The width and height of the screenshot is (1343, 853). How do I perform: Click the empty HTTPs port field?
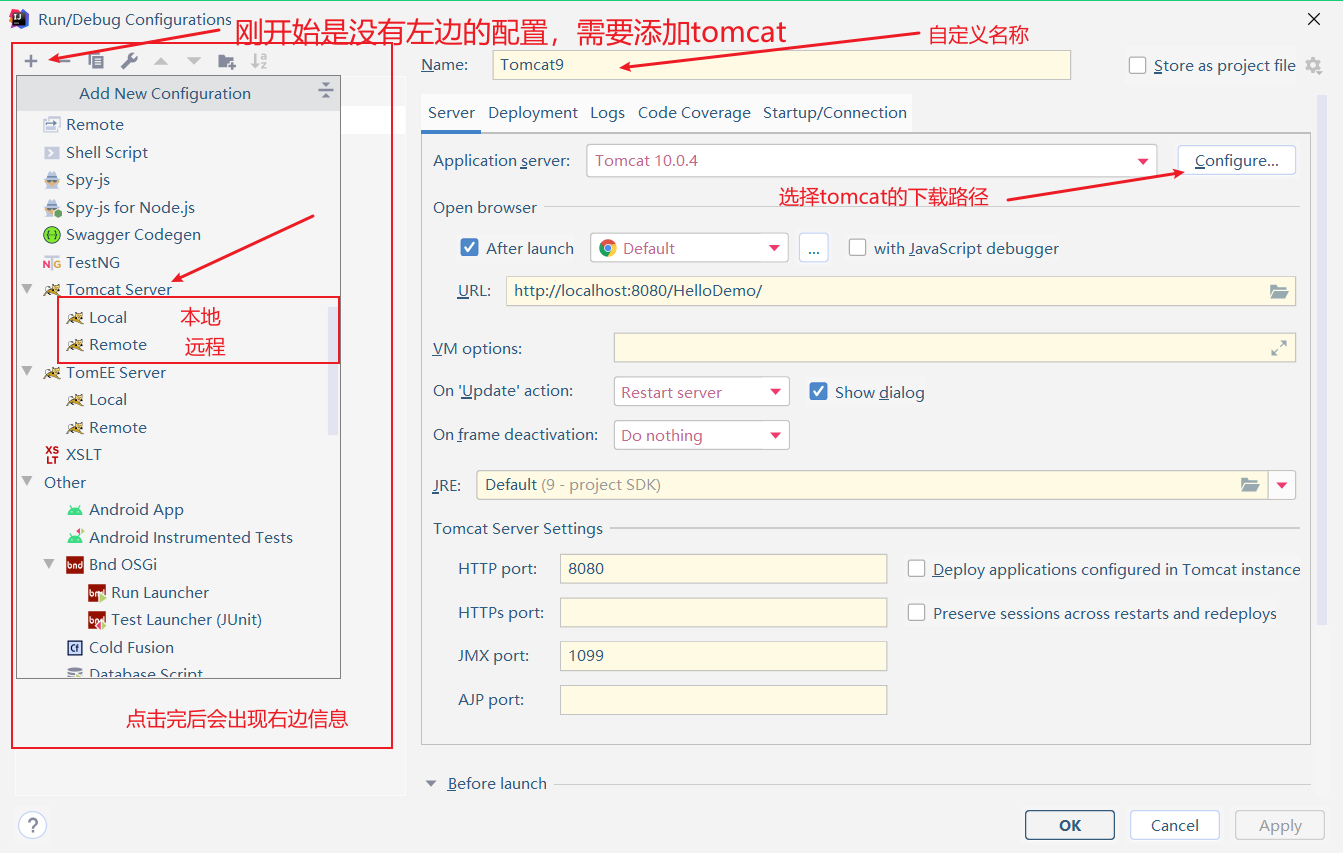tap(723, 612)
